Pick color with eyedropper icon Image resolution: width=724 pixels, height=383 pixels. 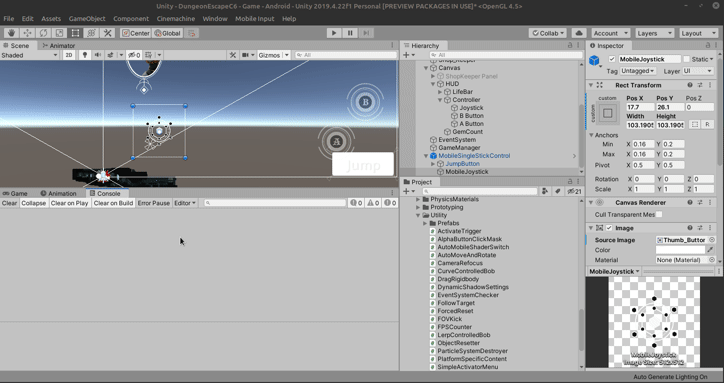click(710, 250)
